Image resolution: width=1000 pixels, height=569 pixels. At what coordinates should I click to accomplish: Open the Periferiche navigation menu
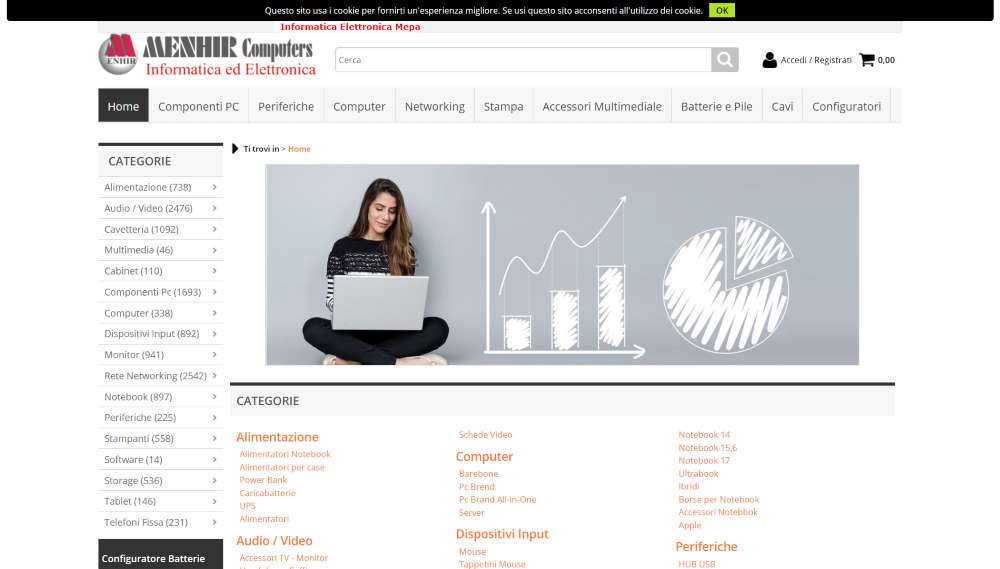pos(286,106)
